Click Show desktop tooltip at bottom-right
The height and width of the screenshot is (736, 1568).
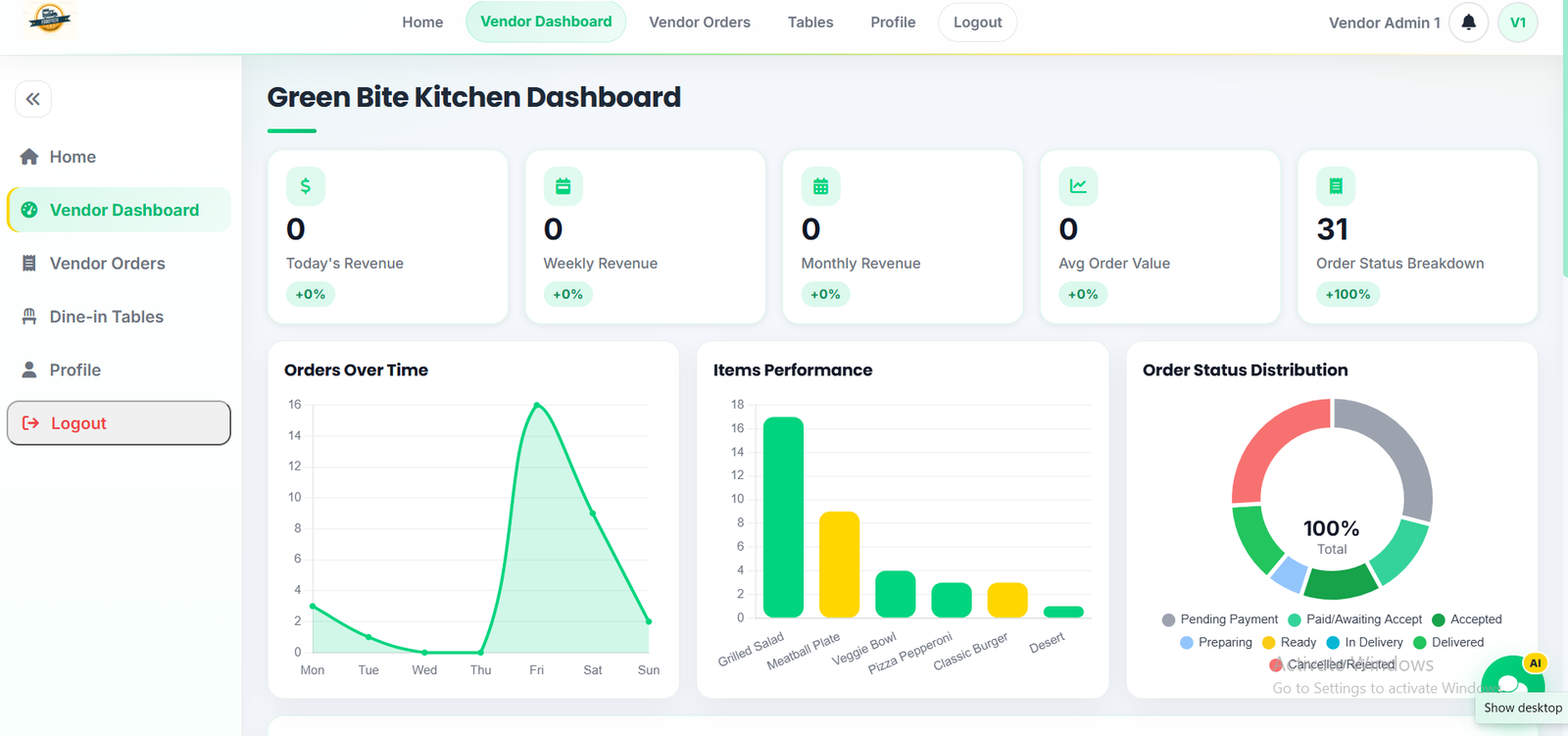[x=1522, y=708]
